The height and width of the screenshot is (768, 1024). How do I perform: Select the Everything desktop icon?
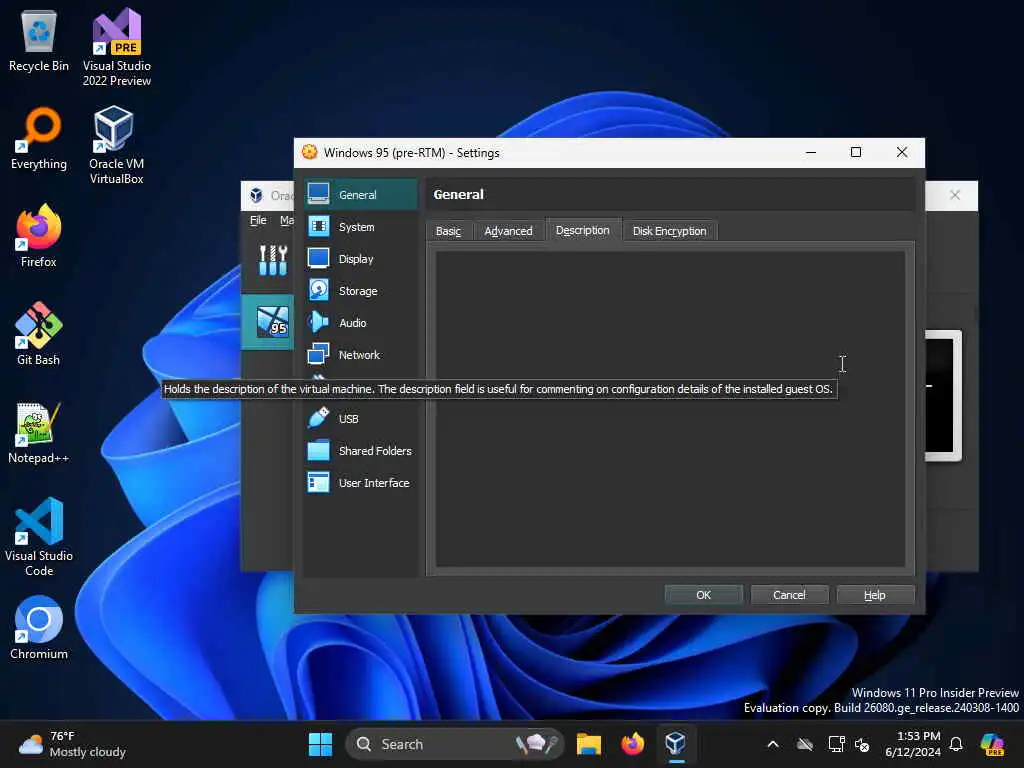(x=39, y=138)
